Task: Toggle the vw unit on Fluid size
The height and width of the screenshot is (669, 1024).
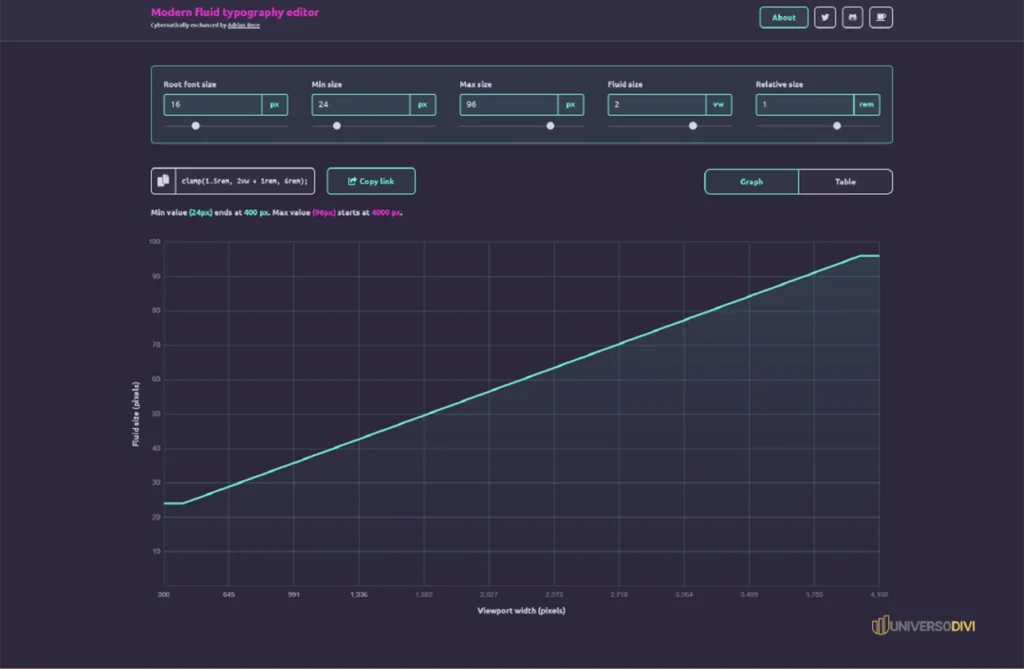Action: 718,105
